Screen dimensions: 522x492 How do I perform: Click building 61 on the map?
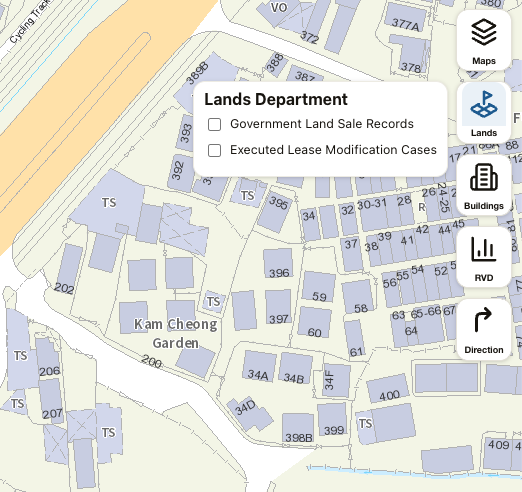355,339
